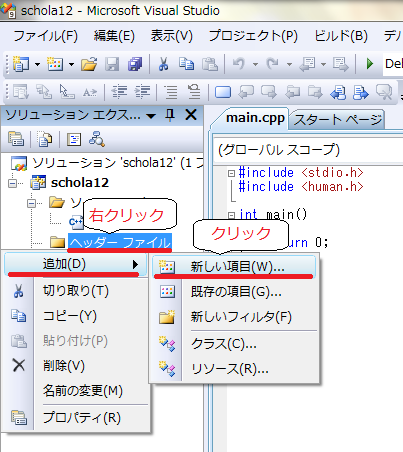The width and height of the screenshot is (403, 452).
Task: Open the ファイル(F) menu
Action: [x=46, y=36]
